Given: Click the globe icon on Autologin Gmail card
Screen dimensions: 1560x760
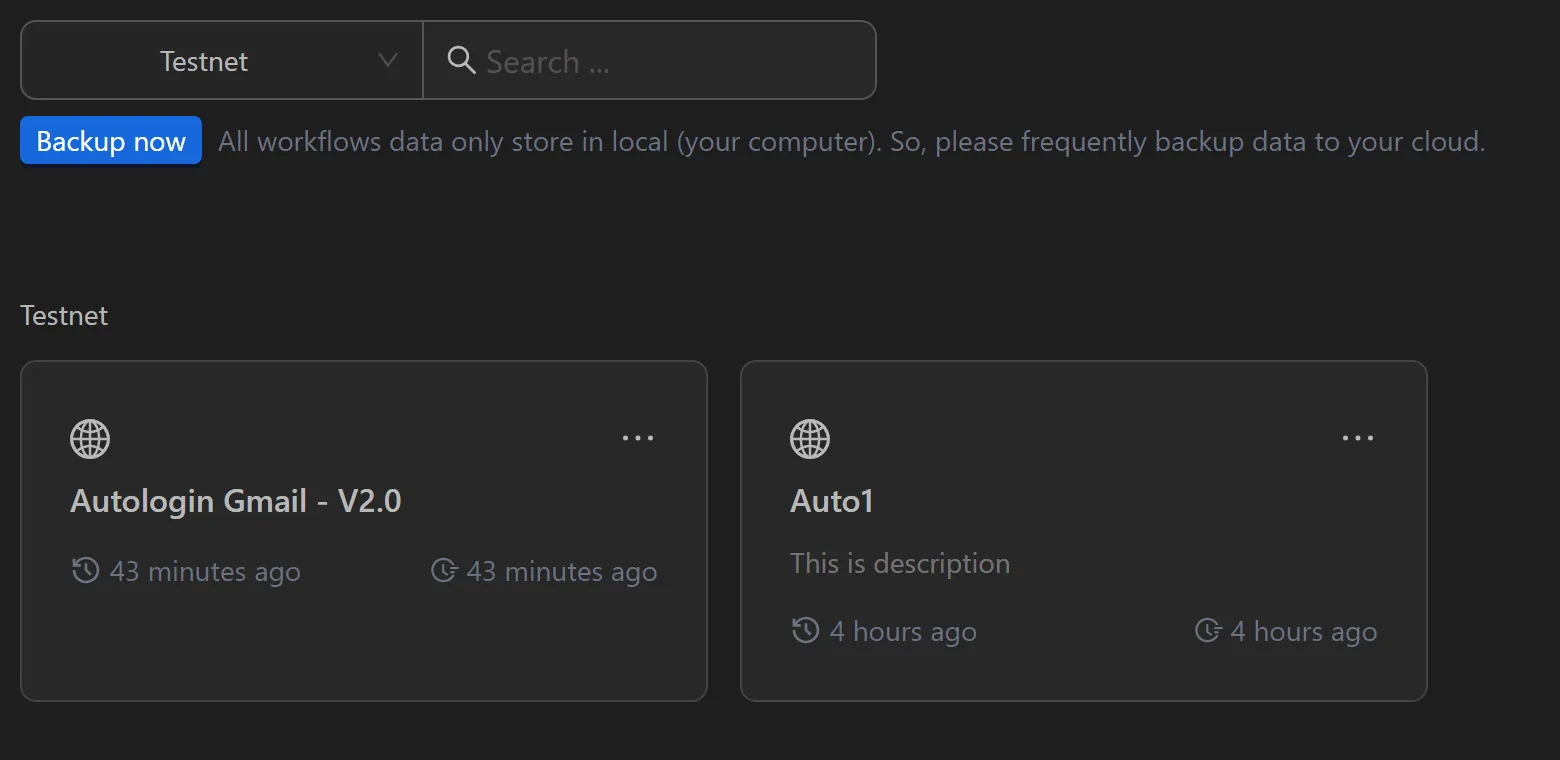Looking at the screenshot, I should click(x=90, y=438).
